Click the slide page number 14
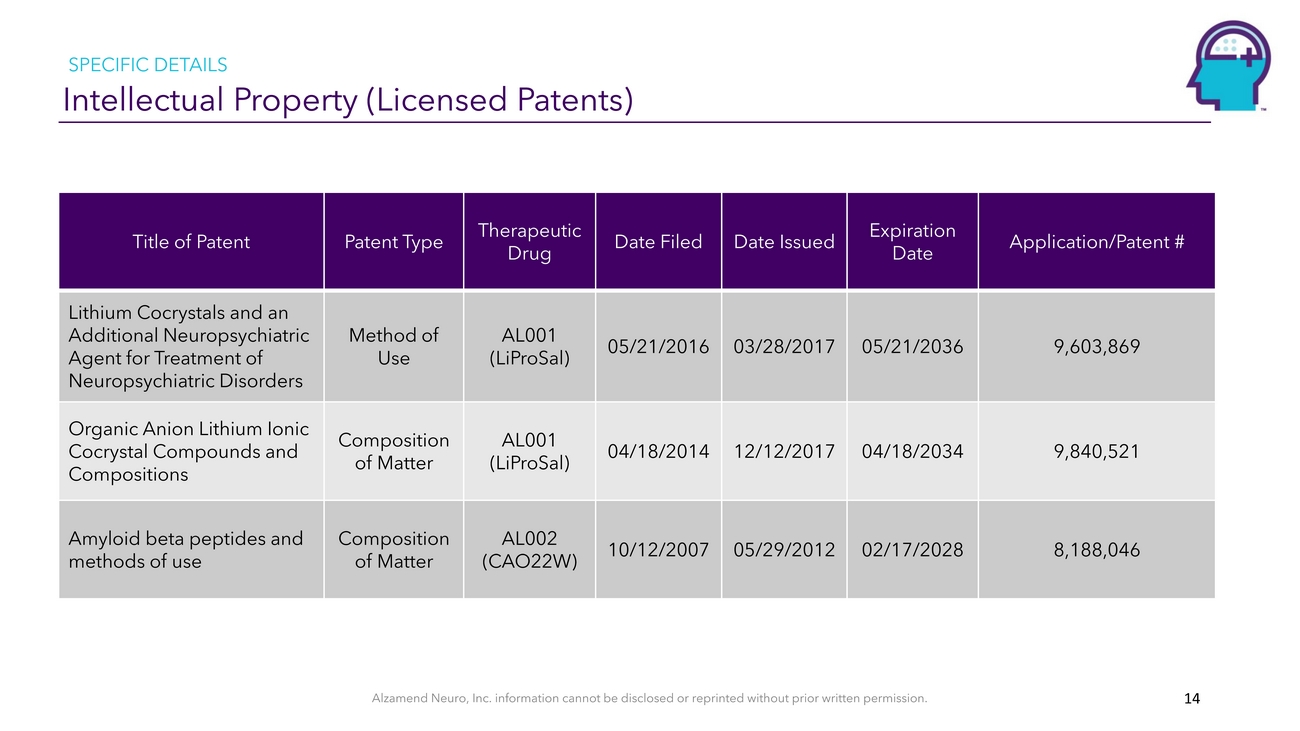Viewport: 1300px width, 731px height. click(x=1190, y=699)
